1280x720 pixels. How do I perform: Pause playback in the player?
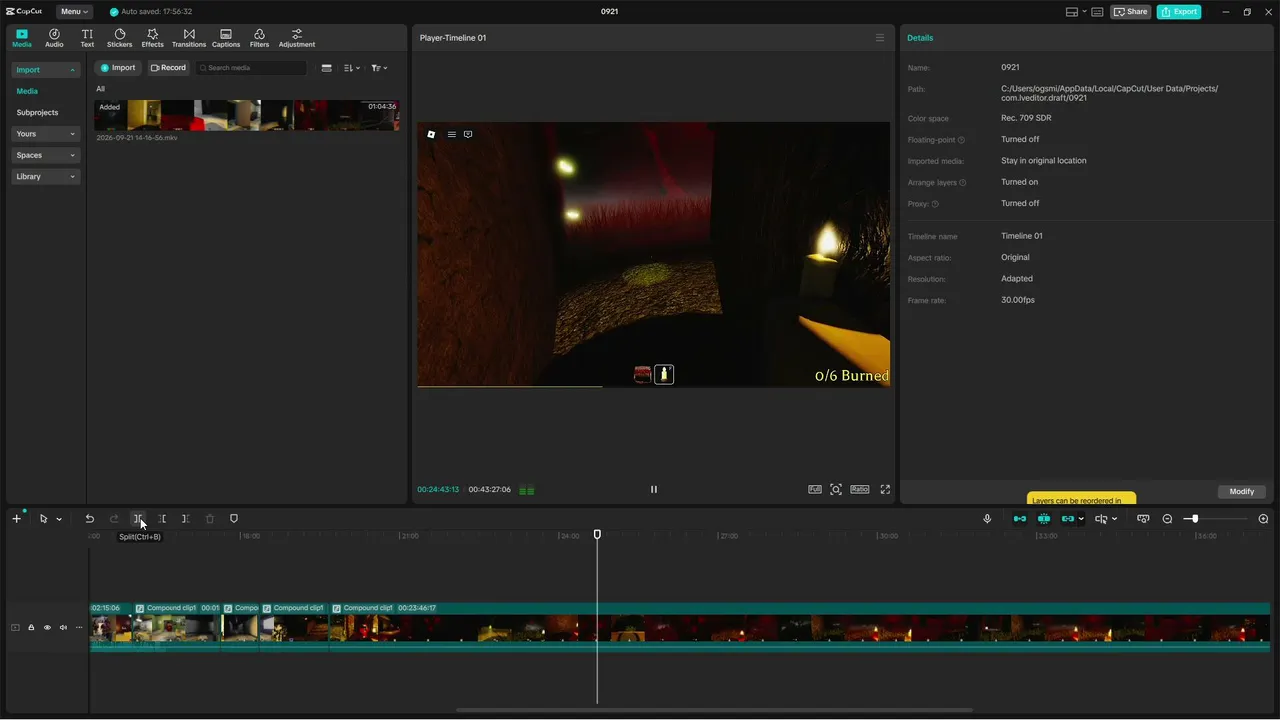[x=654, y=489]
